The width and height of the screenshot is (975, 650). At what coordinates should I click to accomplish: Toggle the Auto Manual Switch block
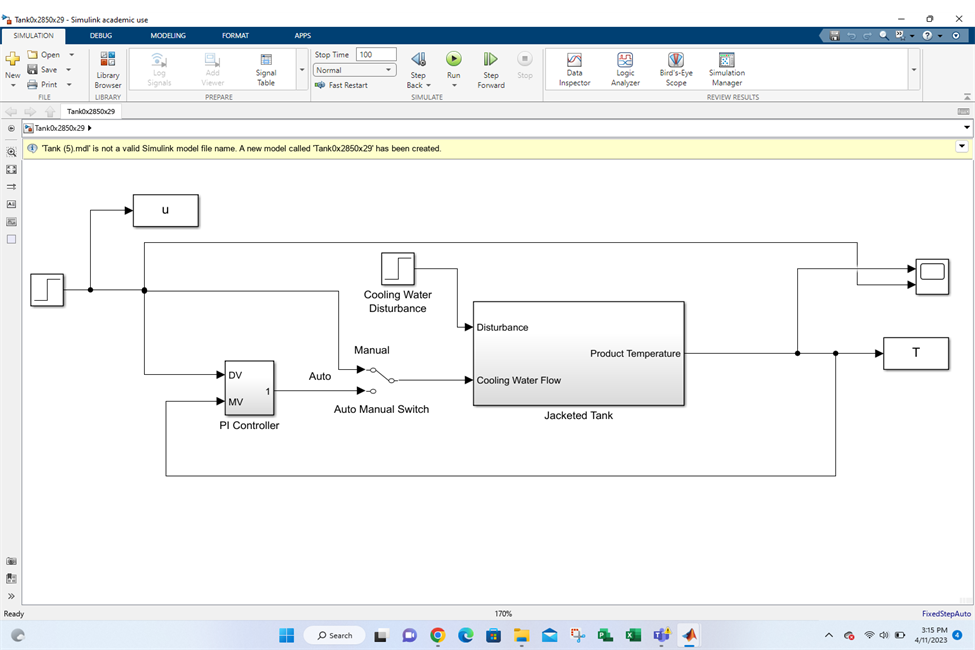(x=380, y=378)
